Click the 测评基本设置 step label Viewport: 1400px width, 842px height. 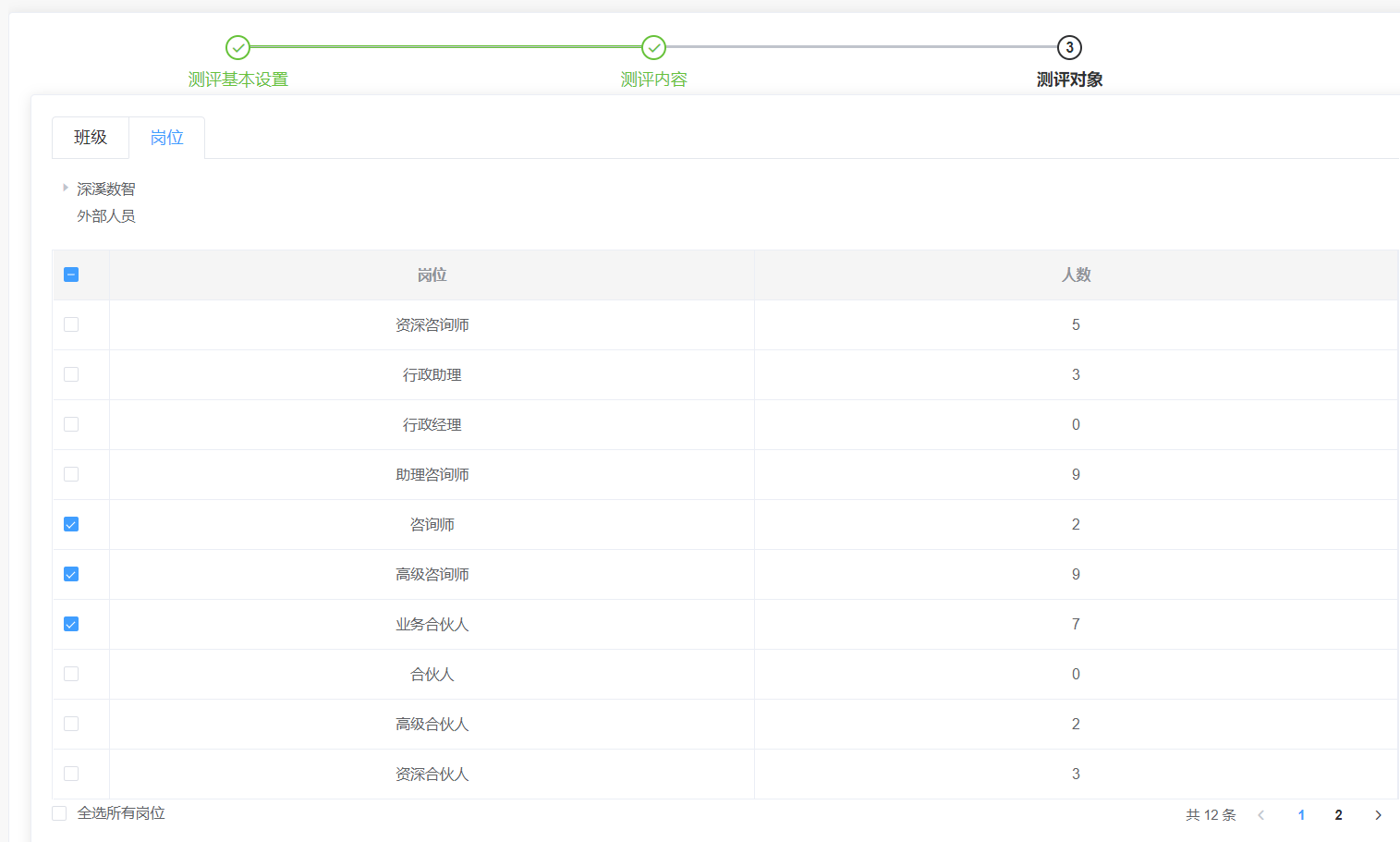(x=237, y=79)
